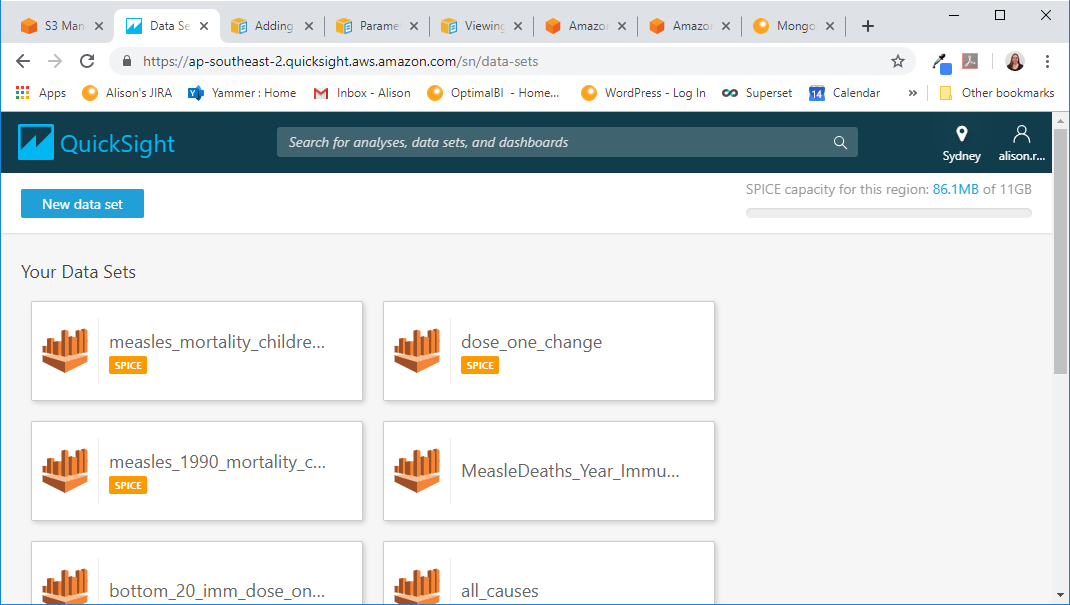Click the 86.1MB SPICE usage value

[x=955, y=189]
